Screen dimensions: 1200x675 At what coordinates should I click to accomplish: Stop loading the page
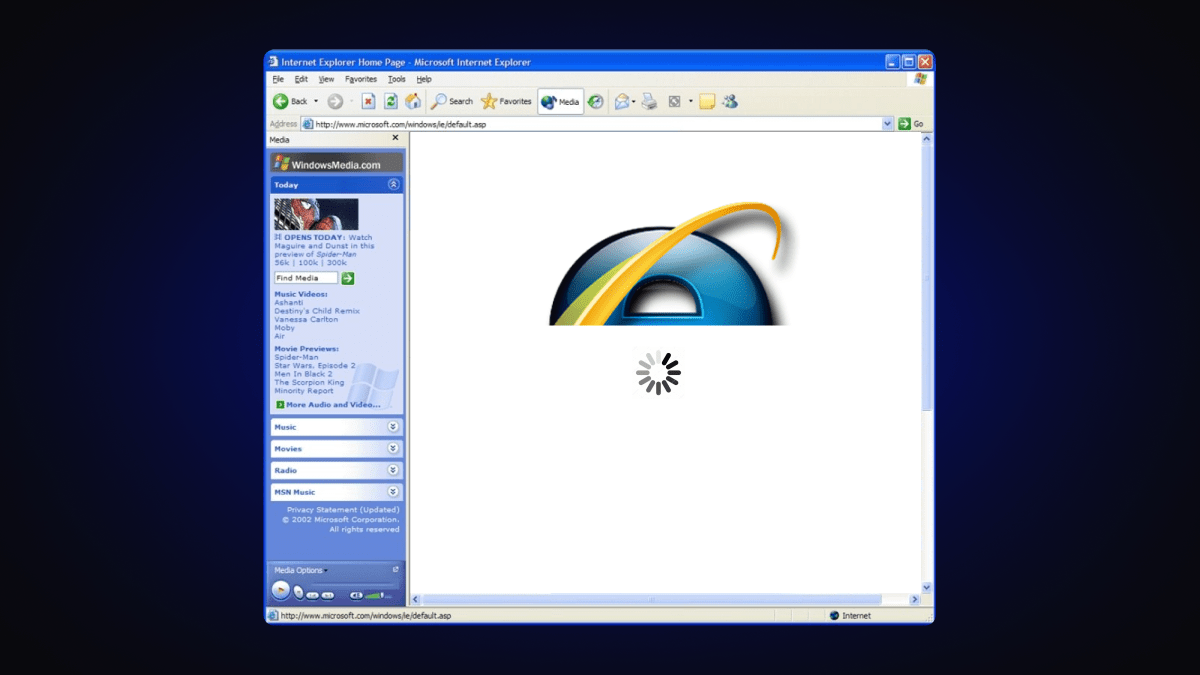pos(368,101)
